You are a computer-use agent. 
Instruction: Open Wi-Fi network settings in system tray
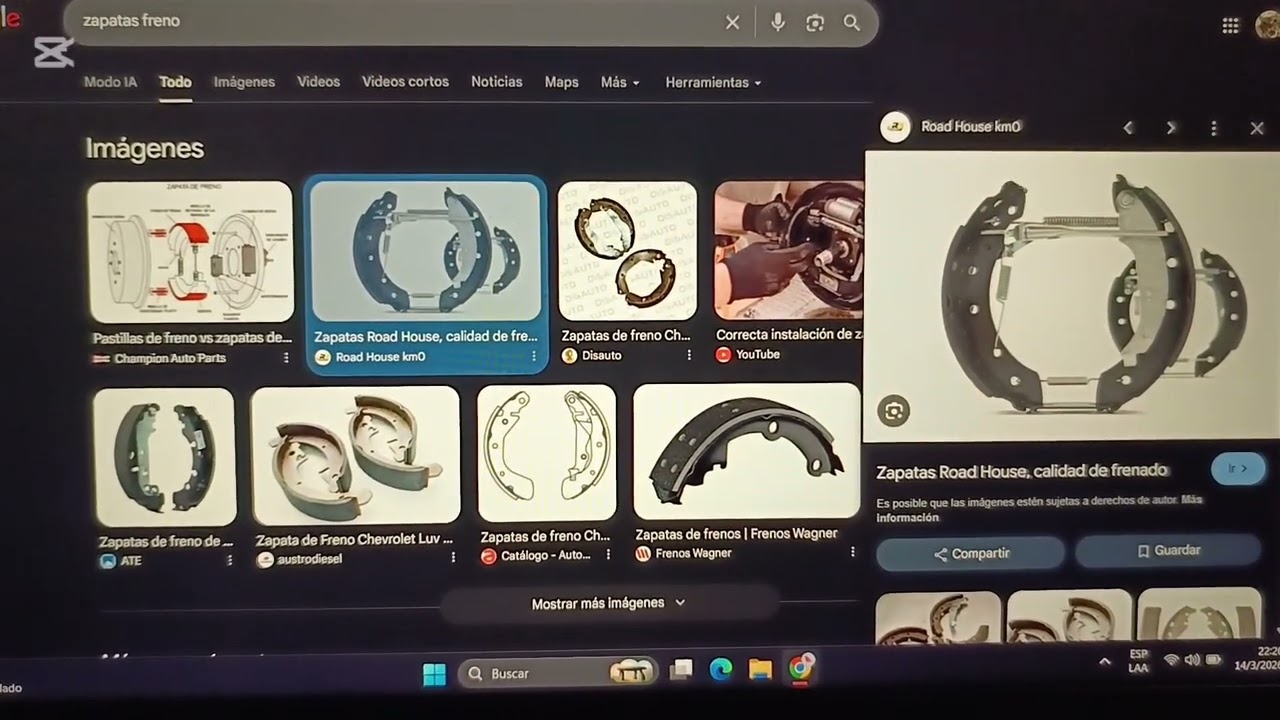[1170, 660]
